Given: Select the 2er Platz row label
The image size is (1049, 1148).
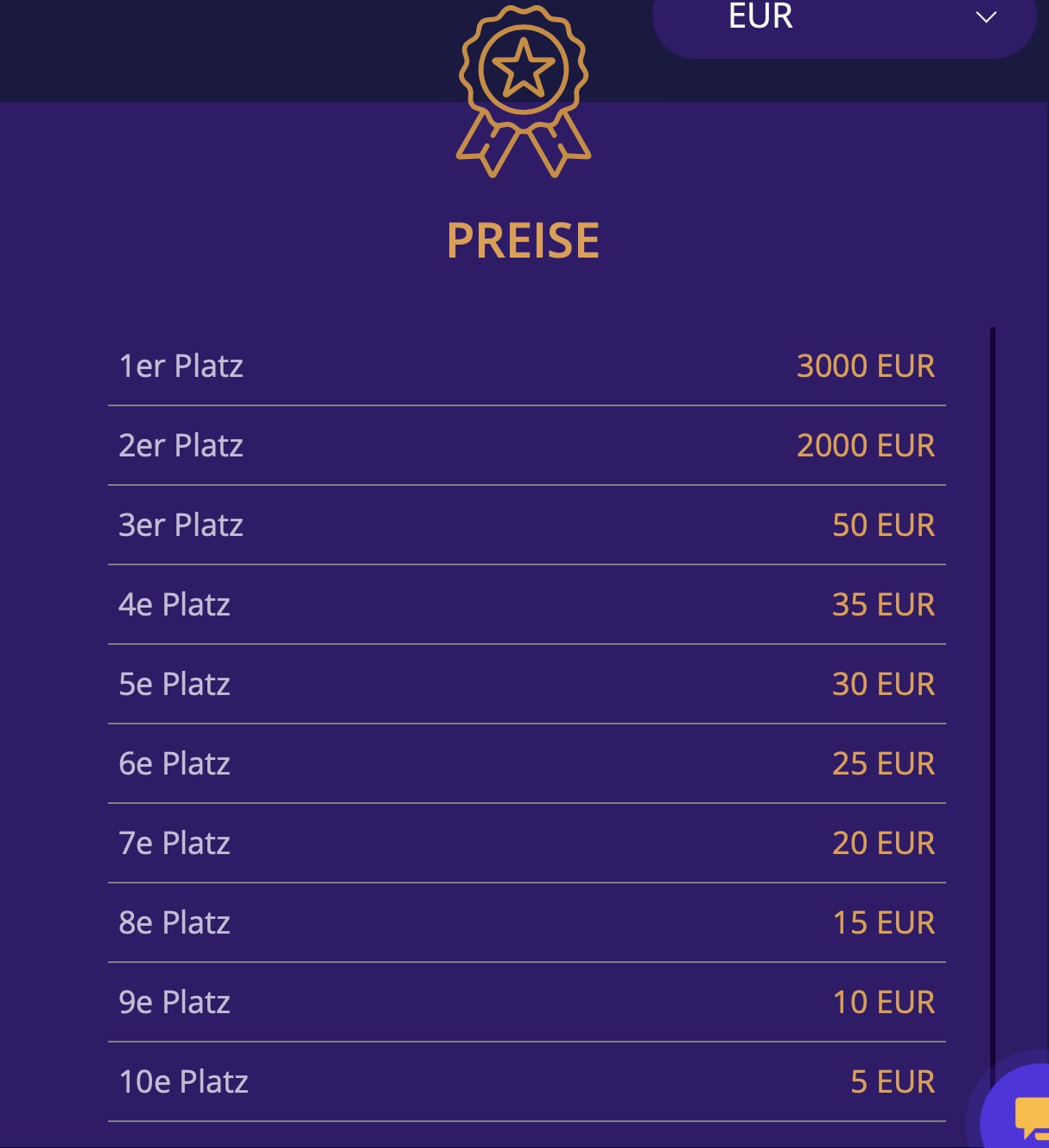Looking at the screenshot, I should click(x=181, y=445).
